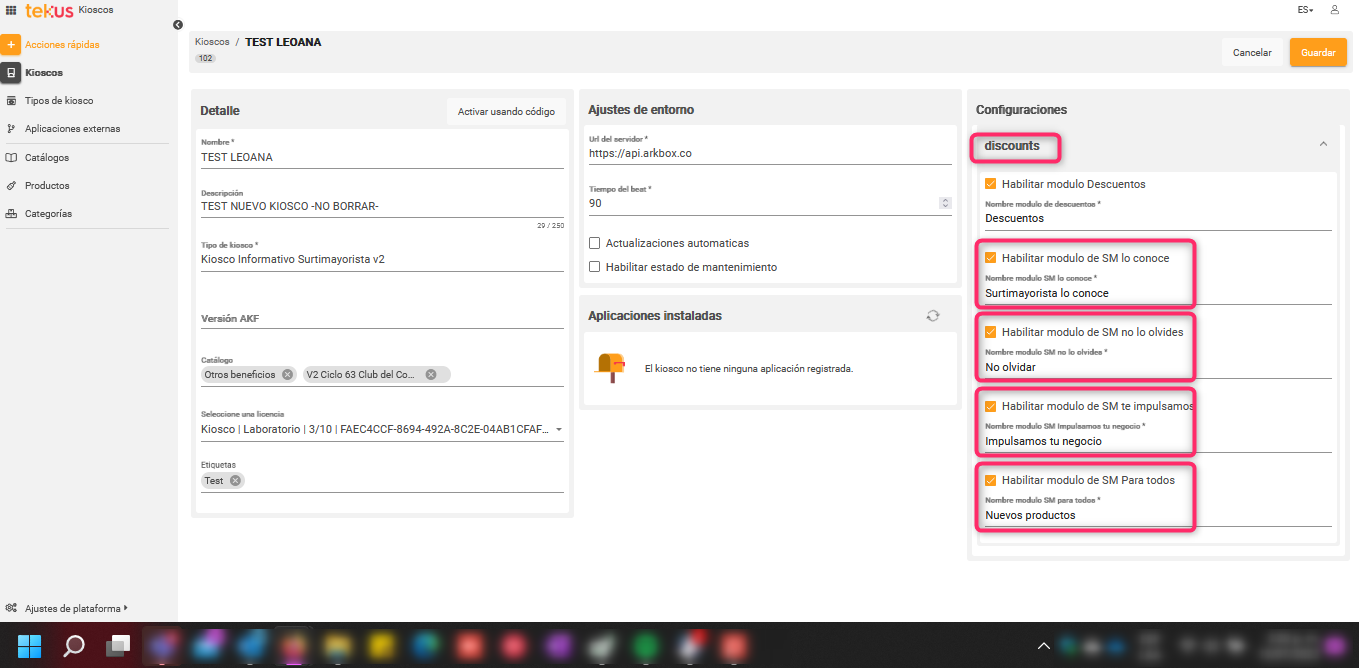The height and width of the screenshot is (668, 1359).
Task: Remove the 'Test' tag chip
Action: coord(235,481)
